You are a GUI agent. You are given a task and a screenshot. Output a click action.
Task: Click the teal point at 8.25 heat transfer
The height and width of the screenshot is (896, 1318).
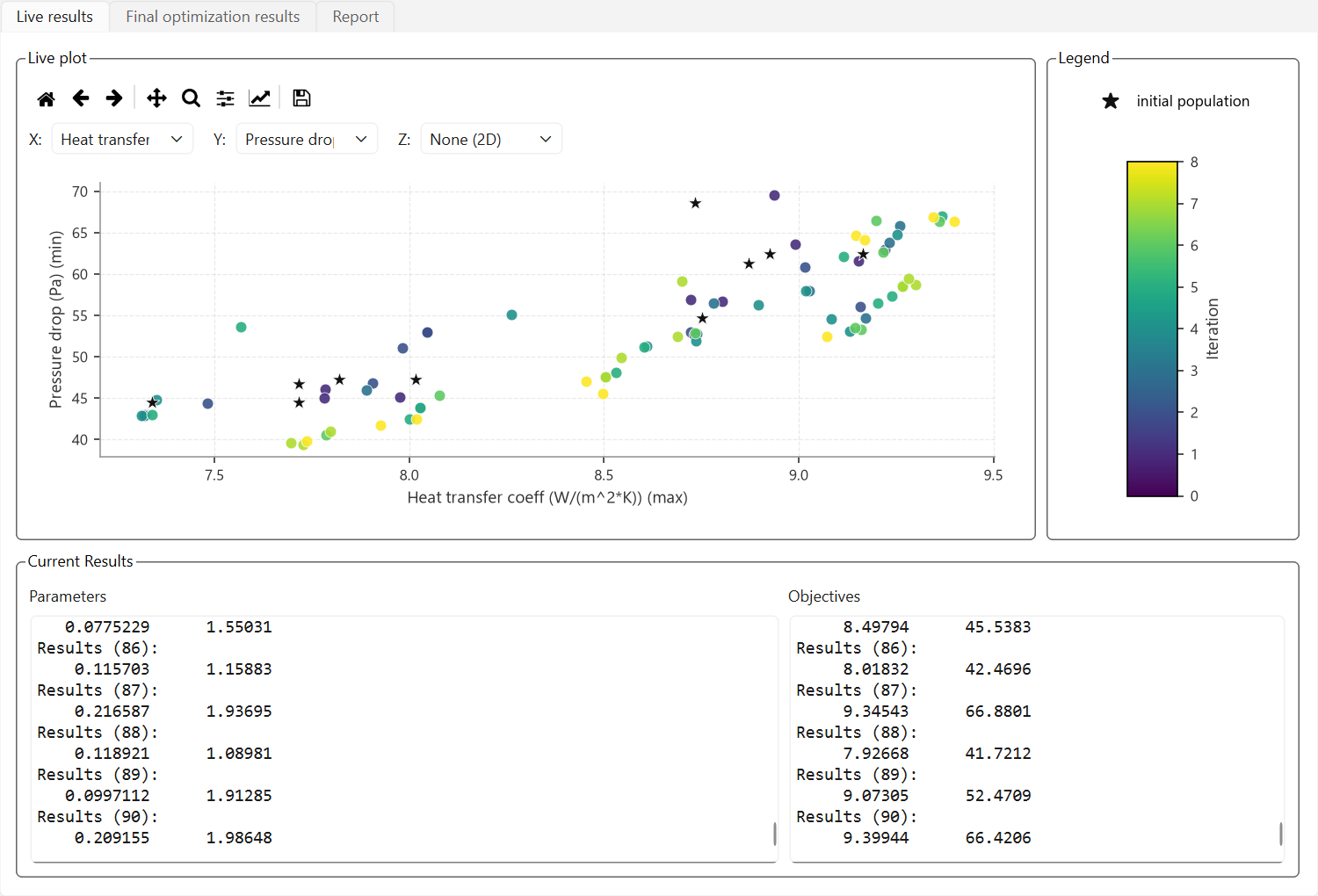pos(511,314)
